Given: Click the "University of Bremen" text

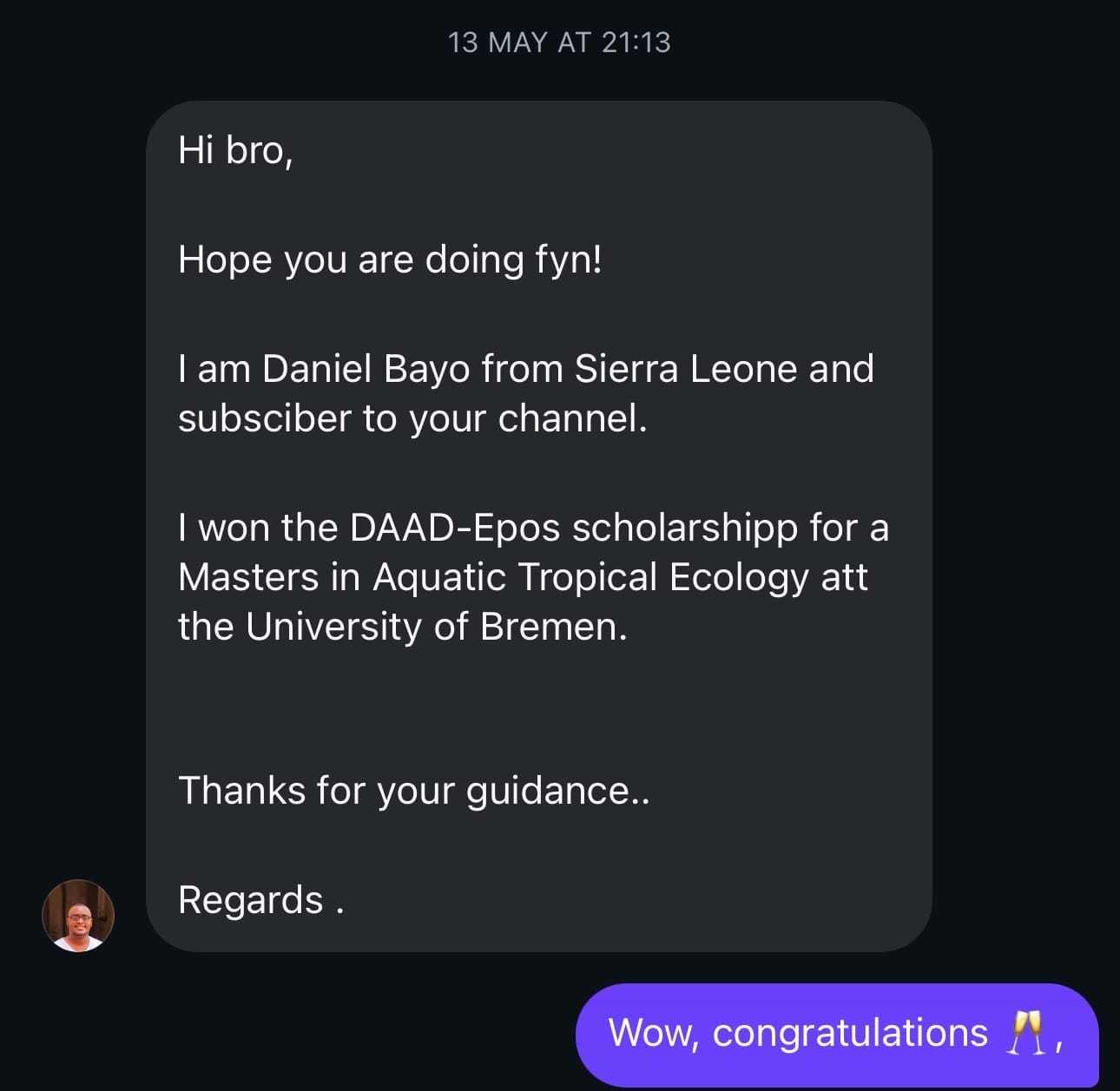Looking at the screenshot, I should 435,627.
